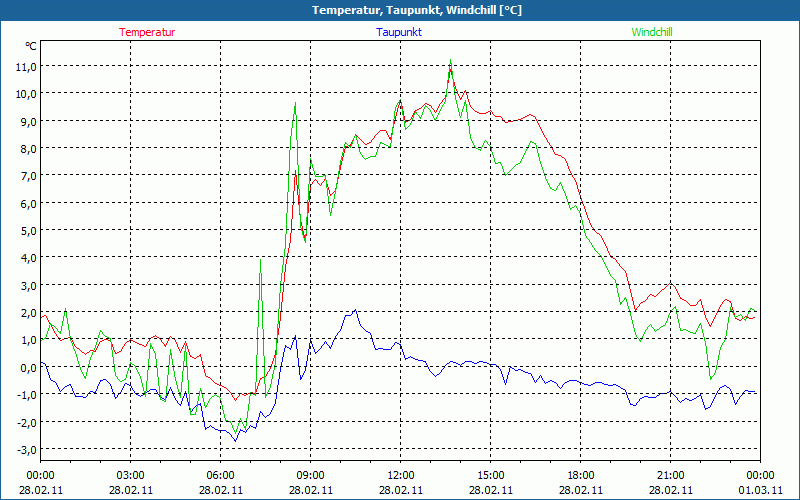Click the 3,0 y-axis value
The image size is (800, 500).
click(29, 285)
